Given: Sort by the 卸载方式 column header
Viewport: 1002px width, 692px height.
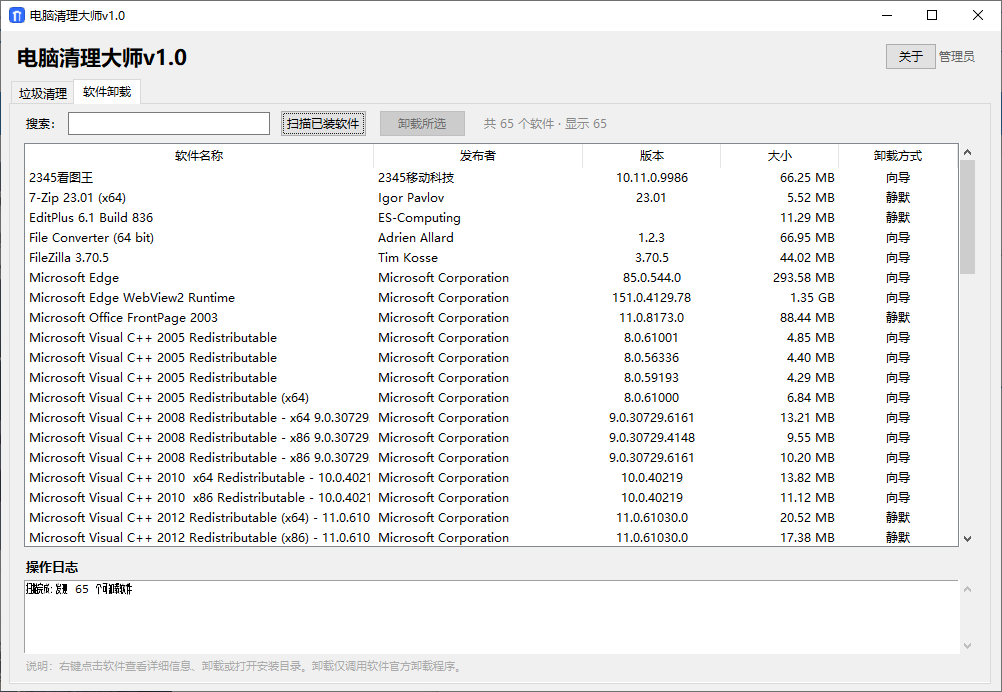Looking at the screenshot, I should pos(898,155).
